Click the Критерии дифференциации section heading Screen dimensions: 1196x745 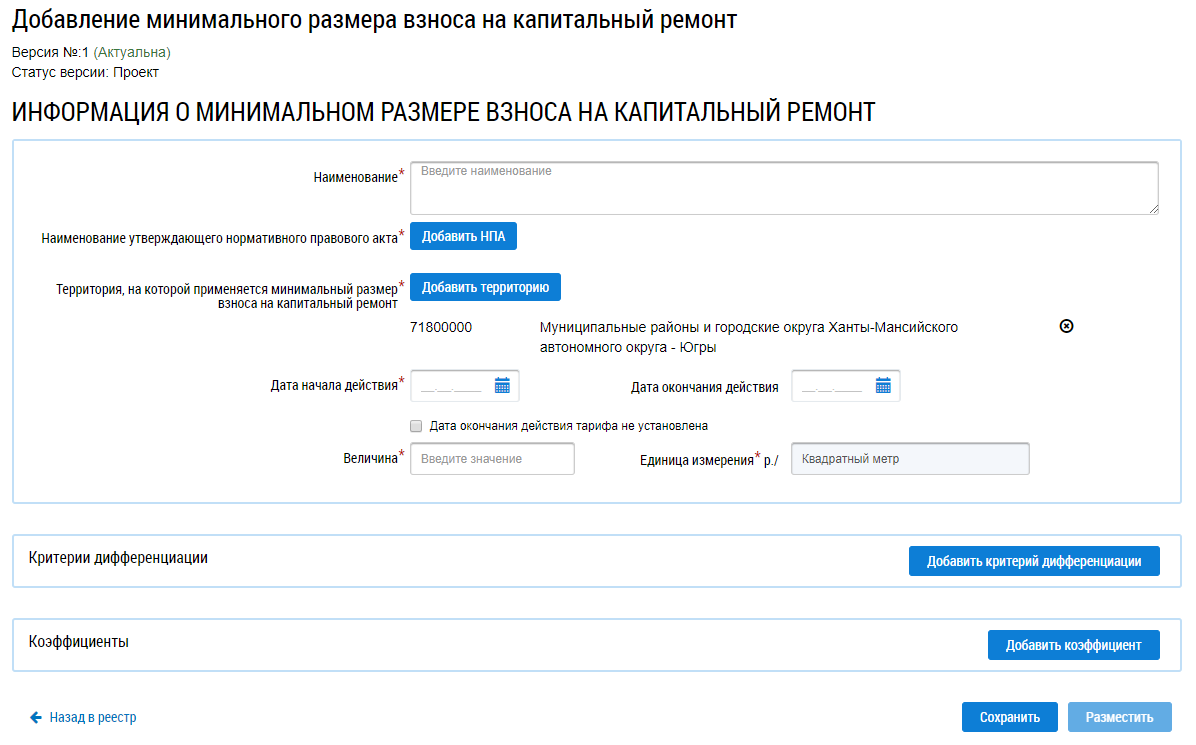(x=118, y=558)
